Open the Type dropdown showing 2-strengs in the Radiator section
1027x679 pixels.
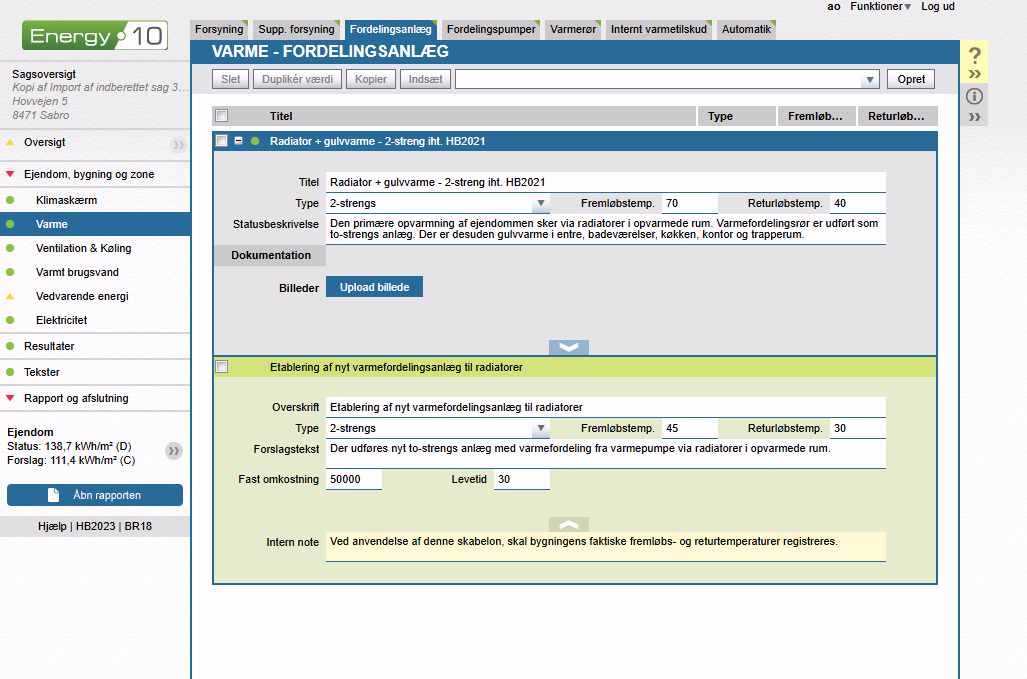[x=540, y=204]
